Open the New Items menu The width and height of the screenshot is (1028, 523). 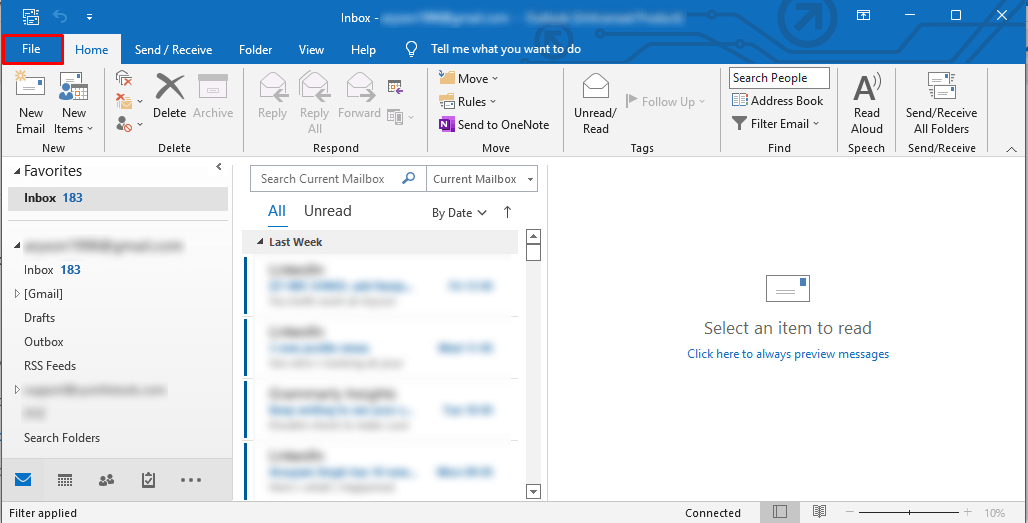73,102
